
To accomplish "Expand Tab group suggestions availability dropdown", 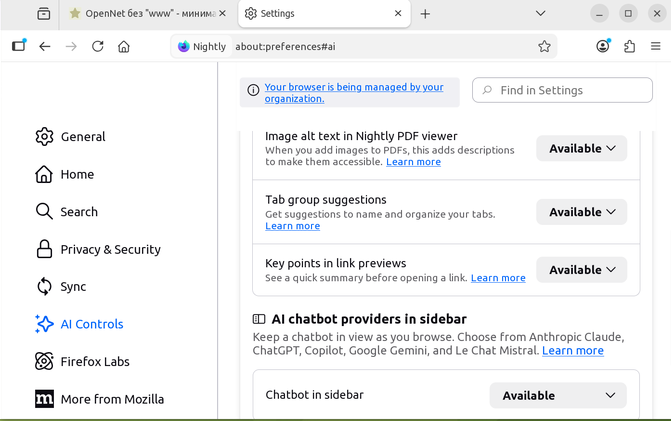I will click(581, 212).
